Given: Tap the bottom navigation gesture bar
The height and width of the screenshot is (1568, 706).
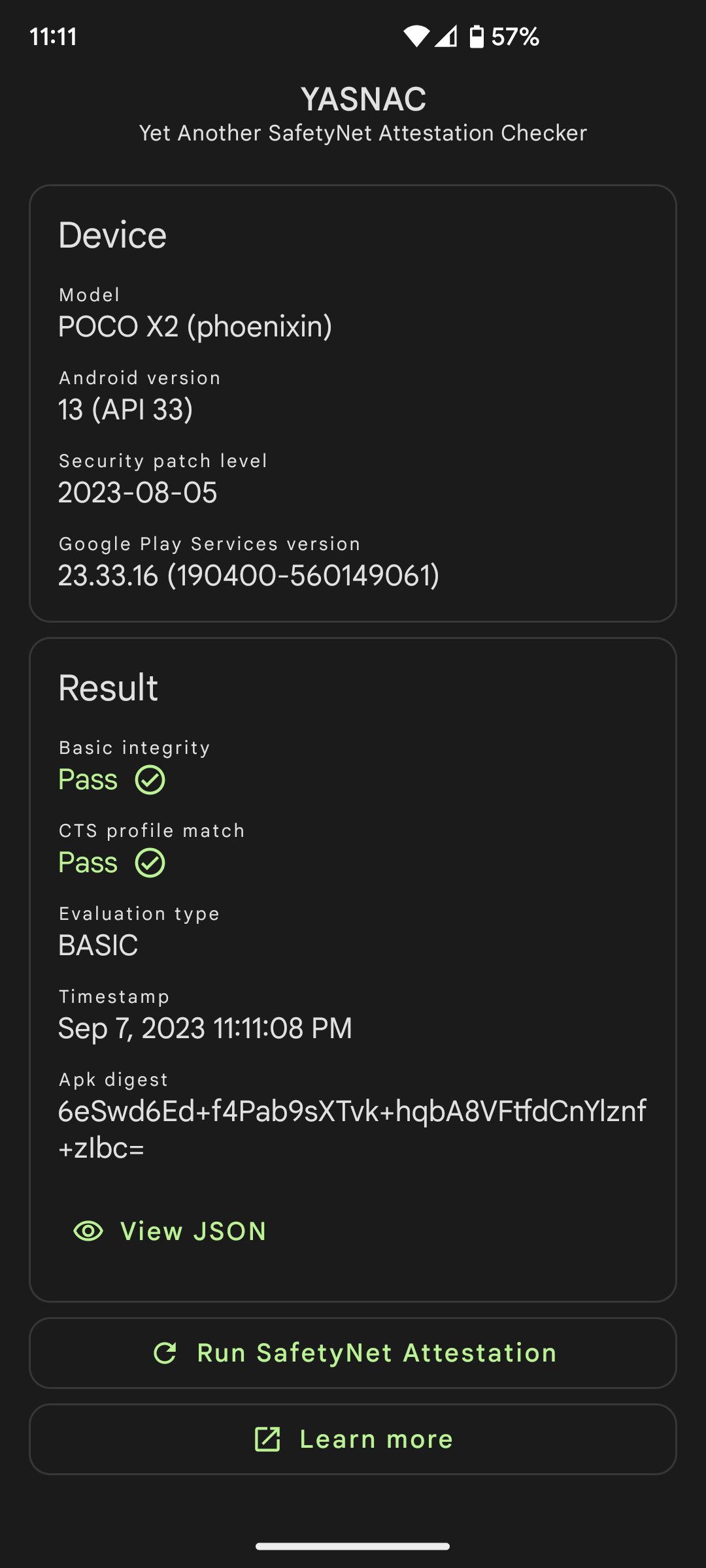Looking at the screenshot, I should coord(353,1546).
